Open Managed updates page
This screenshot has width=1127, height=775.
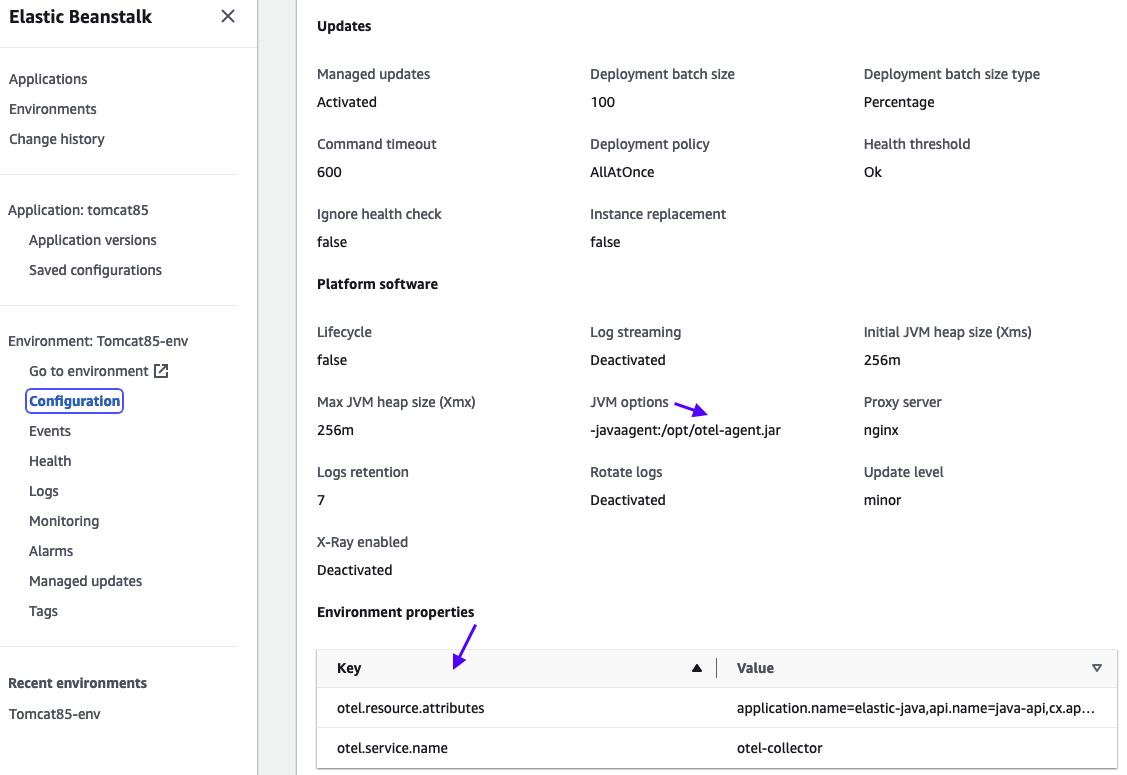point(86,581)
